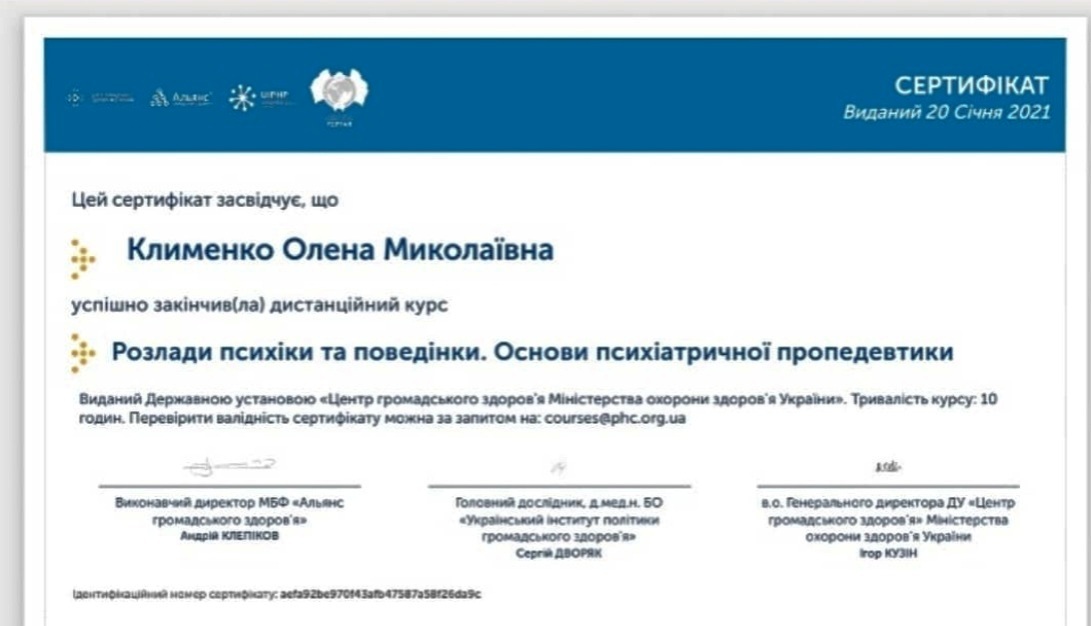Open the courses@phc.org.ua email link
This screenshot has height=626, width=1091.
615,418
